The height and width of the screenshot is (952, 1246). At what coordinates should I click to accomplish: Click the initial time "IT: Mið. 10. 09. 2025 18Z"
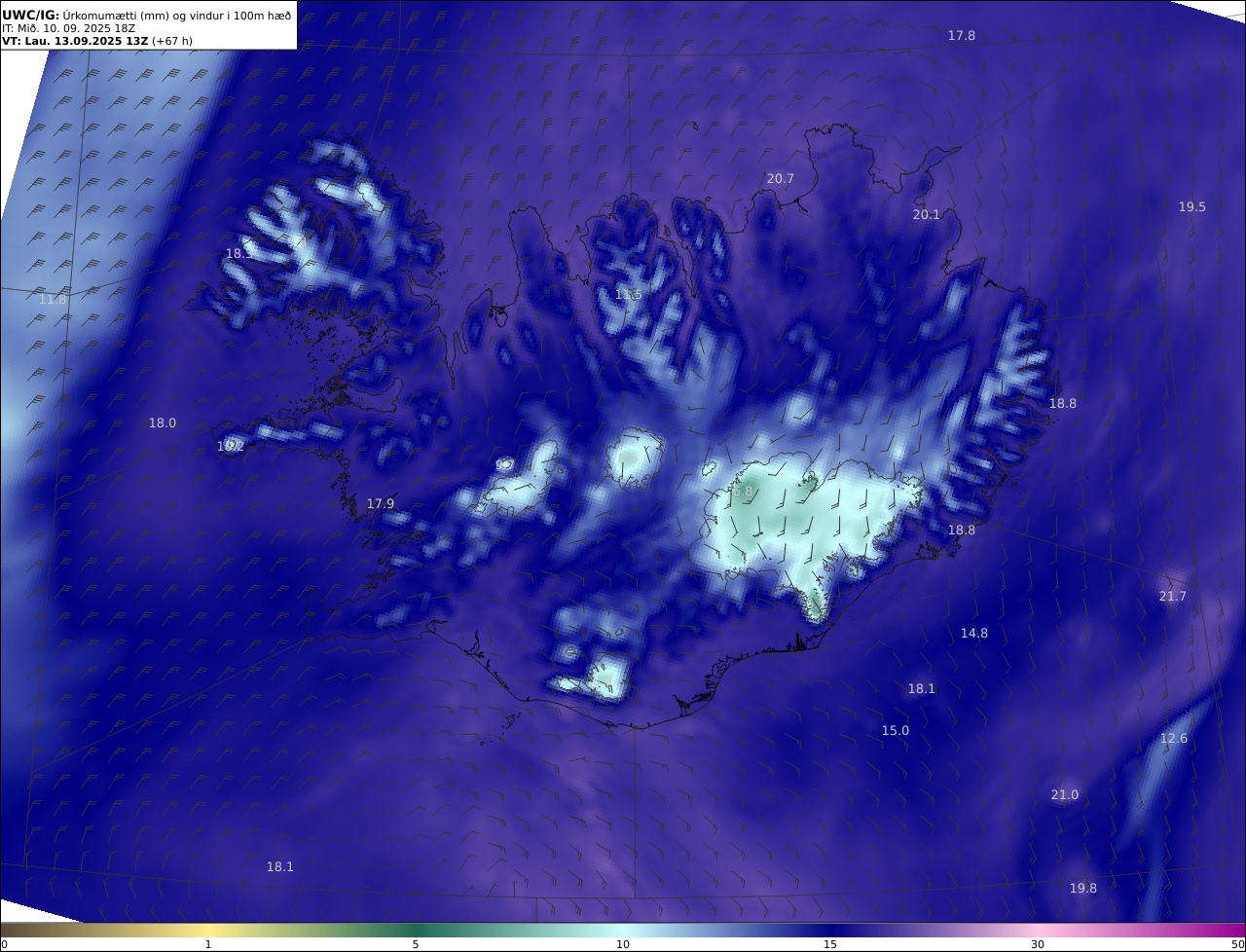[x=68, y=28]
